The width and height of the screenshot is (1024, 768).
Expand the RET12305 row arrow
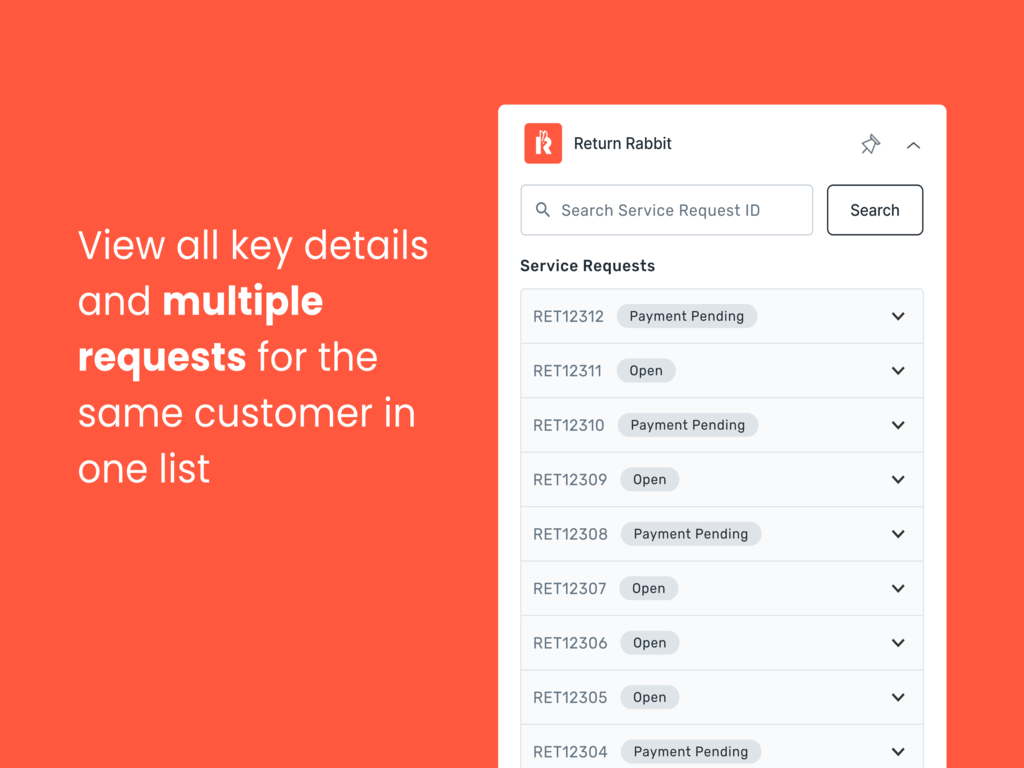(898, 698)
